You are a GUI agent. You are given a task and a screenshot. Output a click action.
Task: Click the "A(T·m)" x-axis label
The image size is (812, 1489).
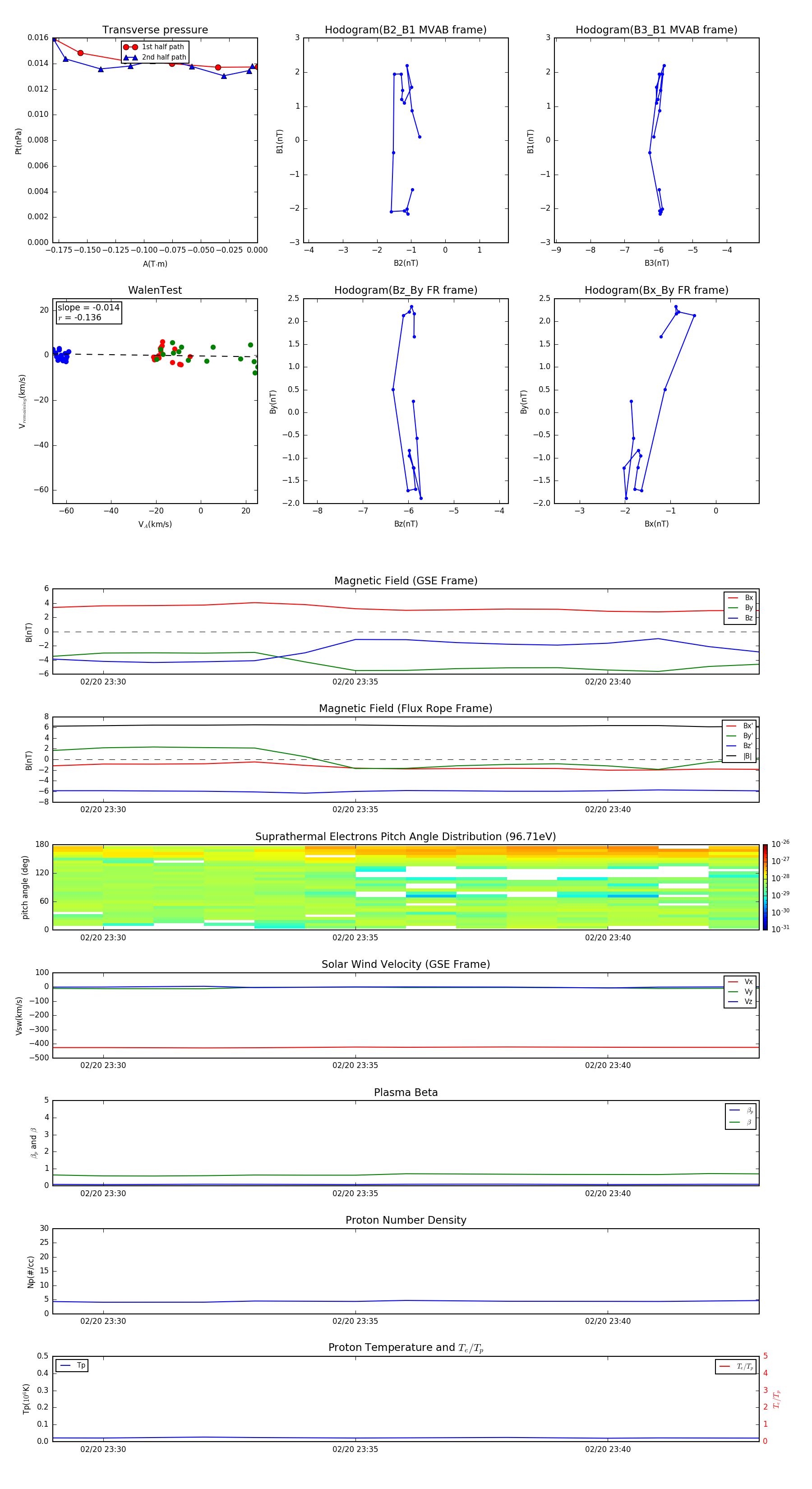pos(155,264)
